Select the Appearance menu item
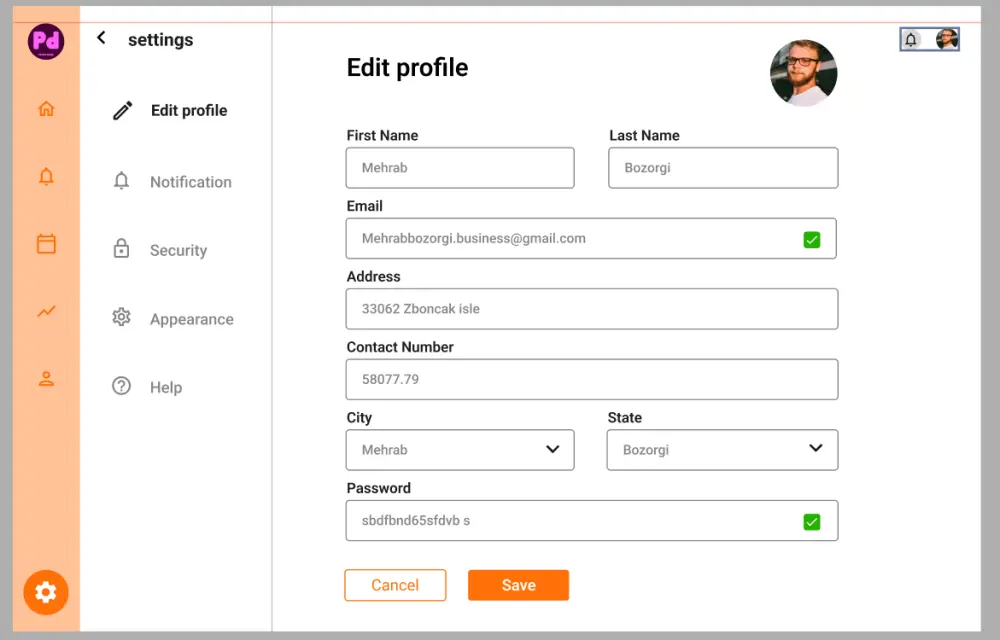This screenshot has height=640, width=1000. click(172, 319)
